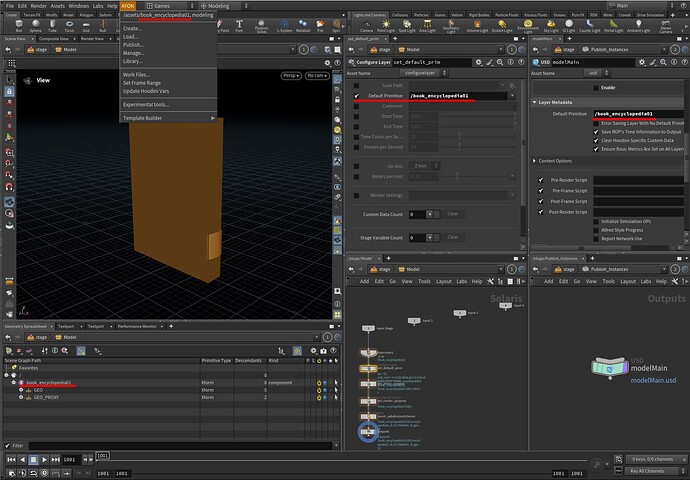Viewport: 690px width, 480px height.
Task: Click Clear beside Stage Variable Count
Action: point(452,237)
